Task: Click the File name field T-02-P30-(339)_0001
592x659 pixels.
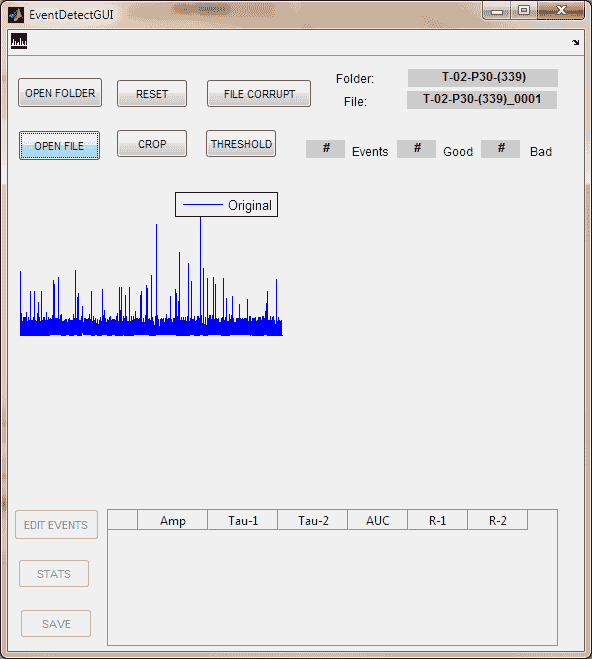Action: [482, 100]
